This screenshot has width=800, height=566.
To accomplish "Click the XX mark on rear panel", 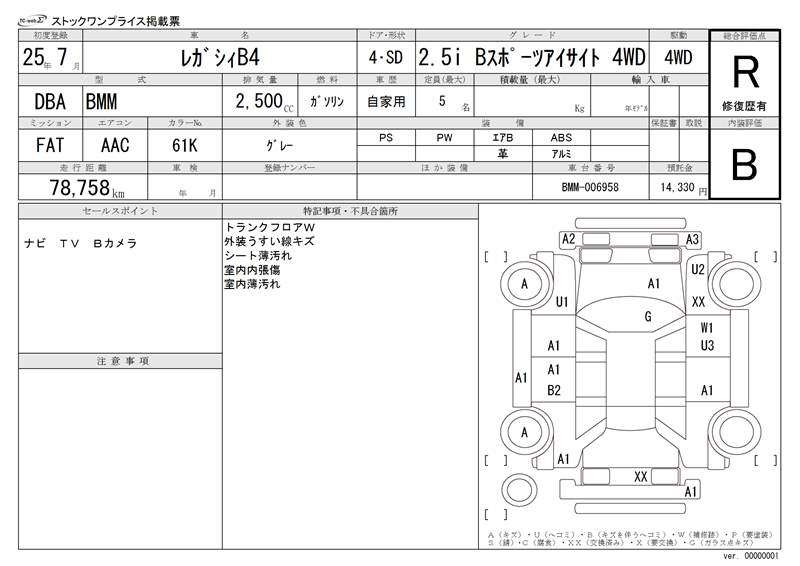I will 641,477.
